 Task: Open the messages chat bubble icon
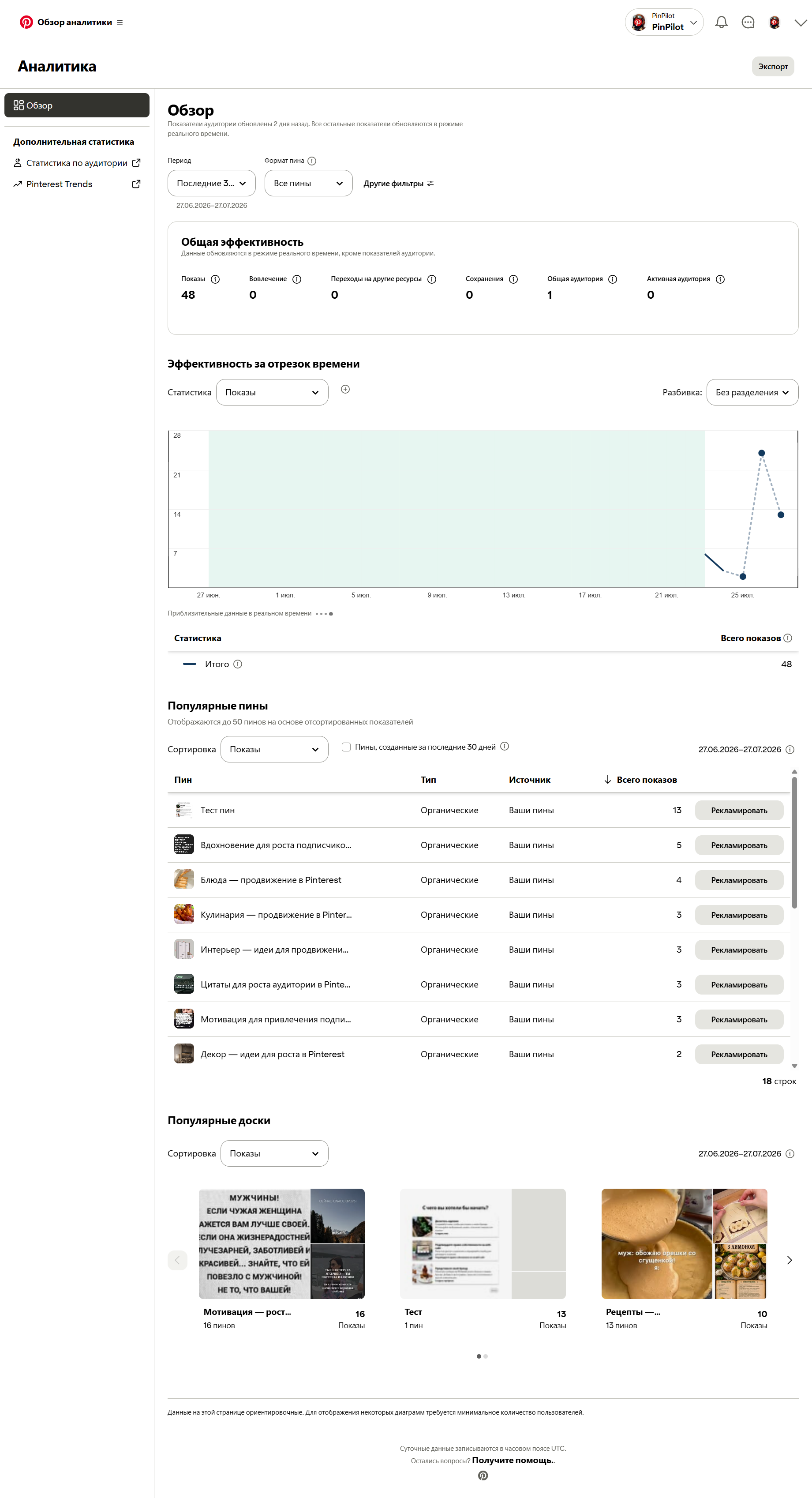tap(748, 22)
